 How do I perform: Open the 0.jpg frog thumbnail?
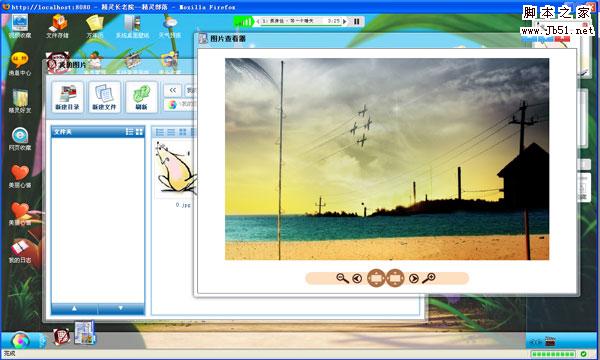coord(176,168)
